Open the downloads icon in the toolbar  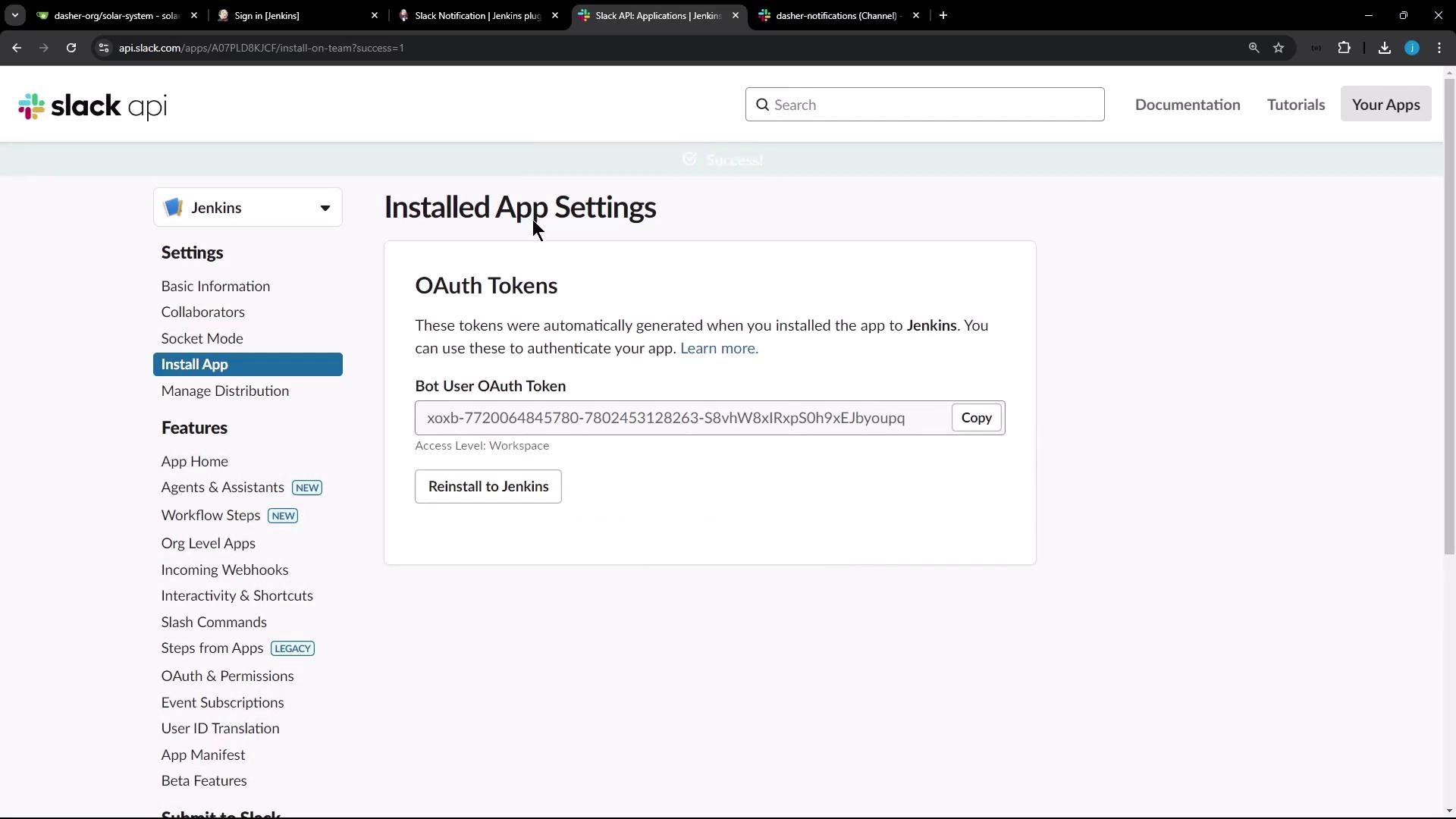coord(1384,48)
